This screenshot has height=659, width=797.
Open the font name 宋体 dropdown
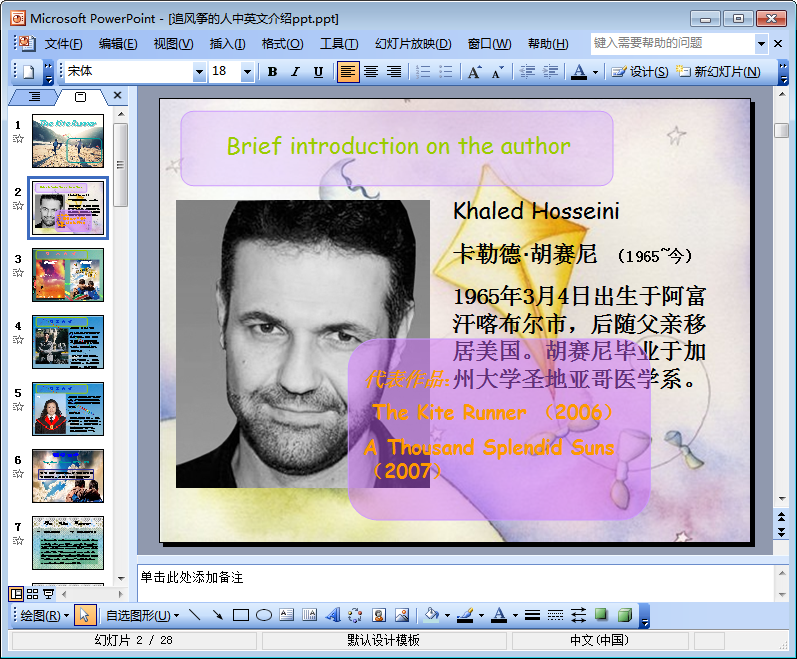(x=199, y=72)
